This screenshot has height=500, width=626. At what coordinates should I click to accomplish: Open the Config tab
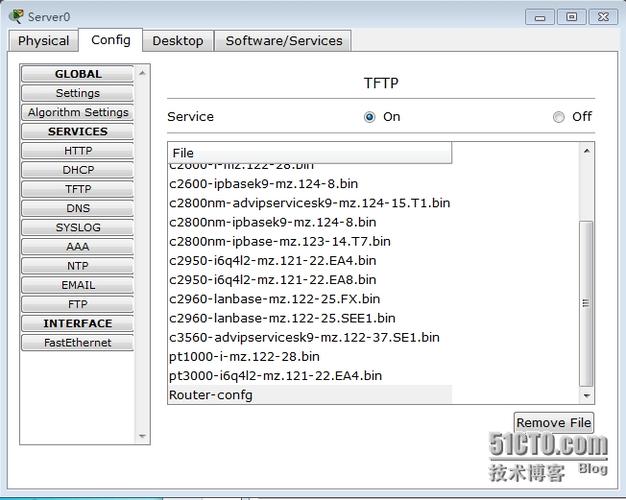[x=111, y=40]
